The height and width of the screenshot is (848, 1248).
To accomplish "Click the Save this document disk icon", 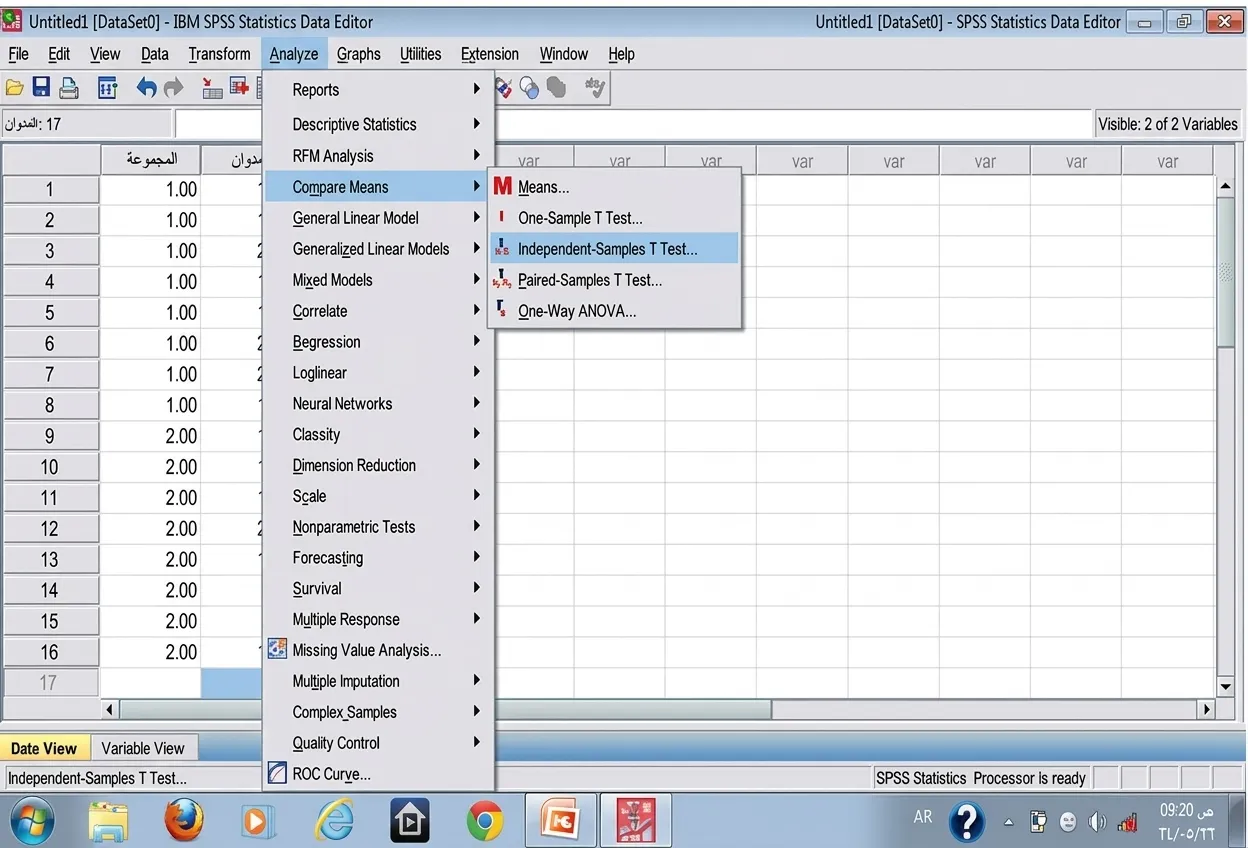I will (41, 88).
